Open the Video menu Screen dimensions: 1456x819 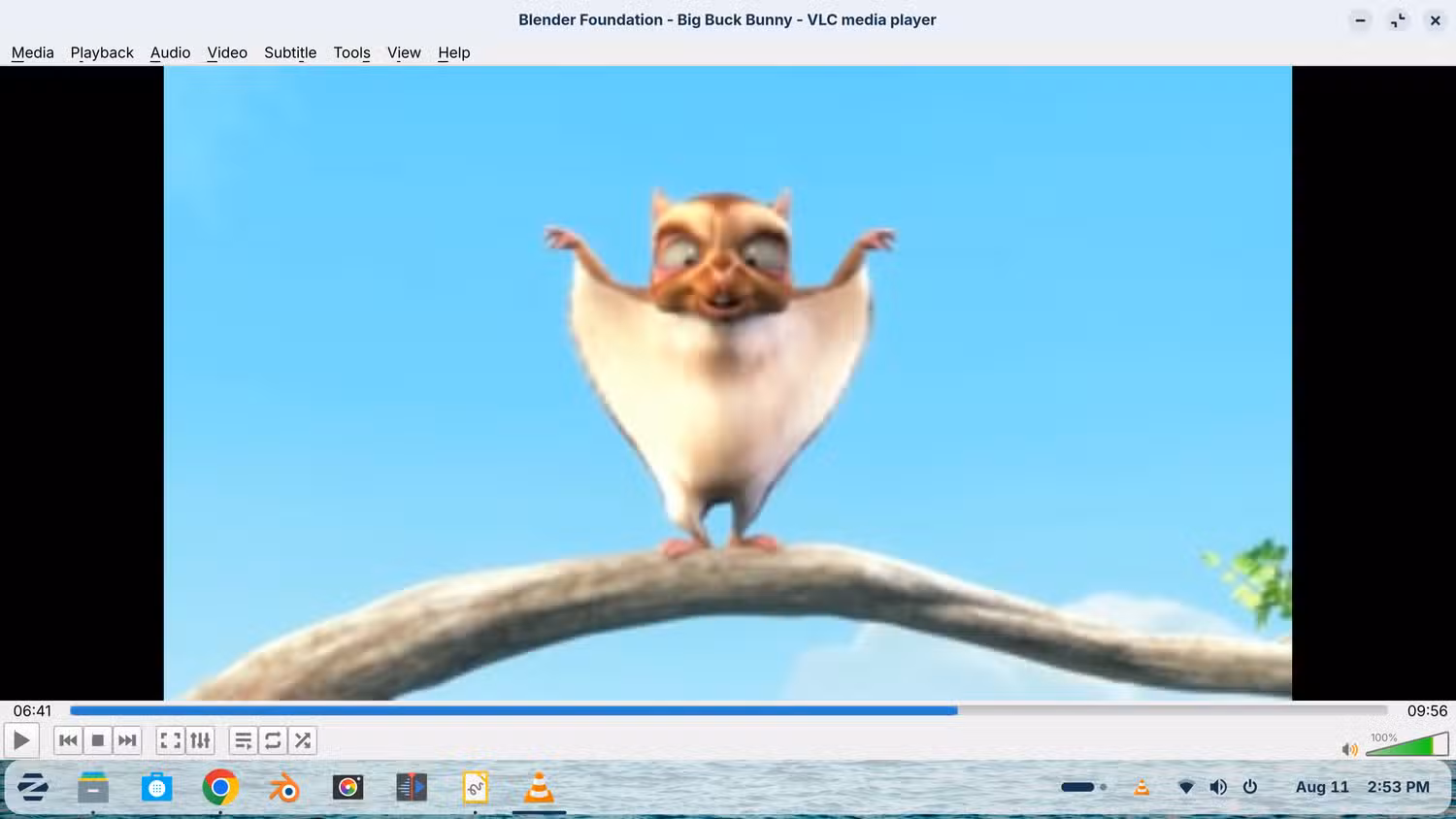227,52
